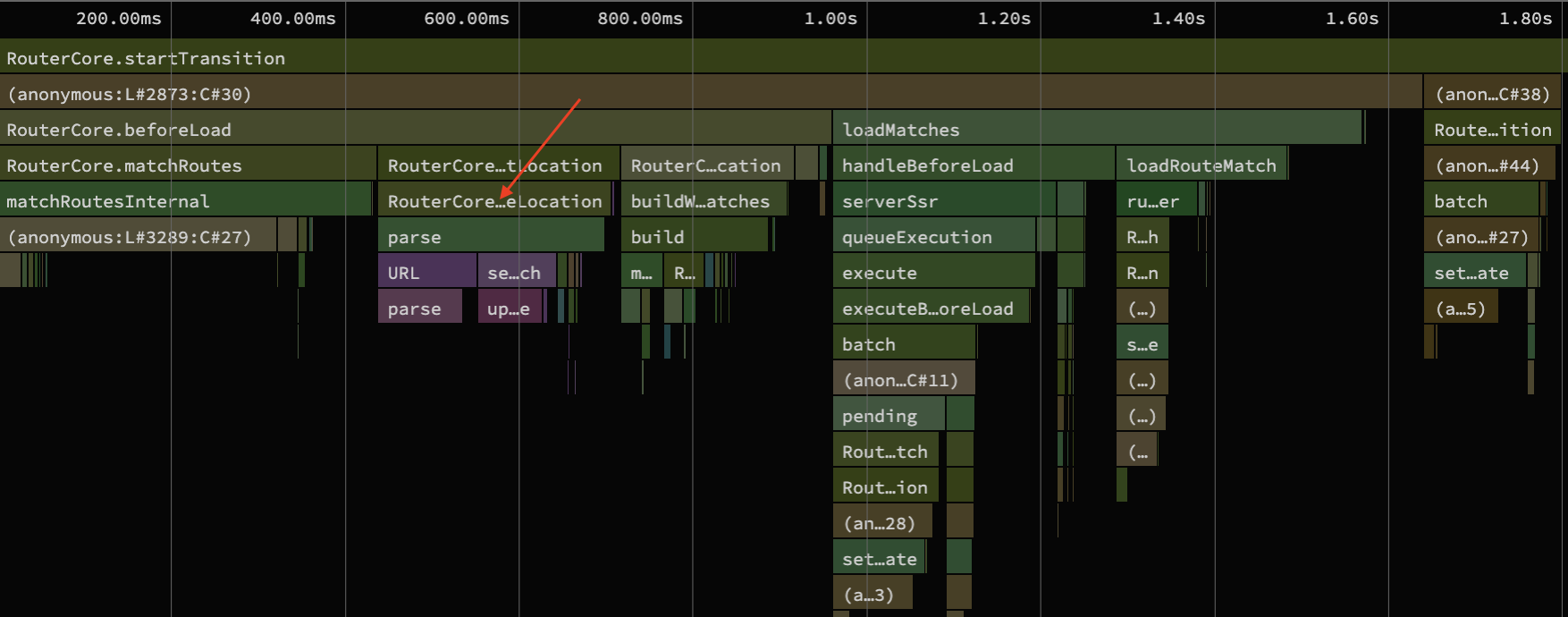Click the 1.40s timeline marker
1568x617 pixels.
(x=1178, y=19)
